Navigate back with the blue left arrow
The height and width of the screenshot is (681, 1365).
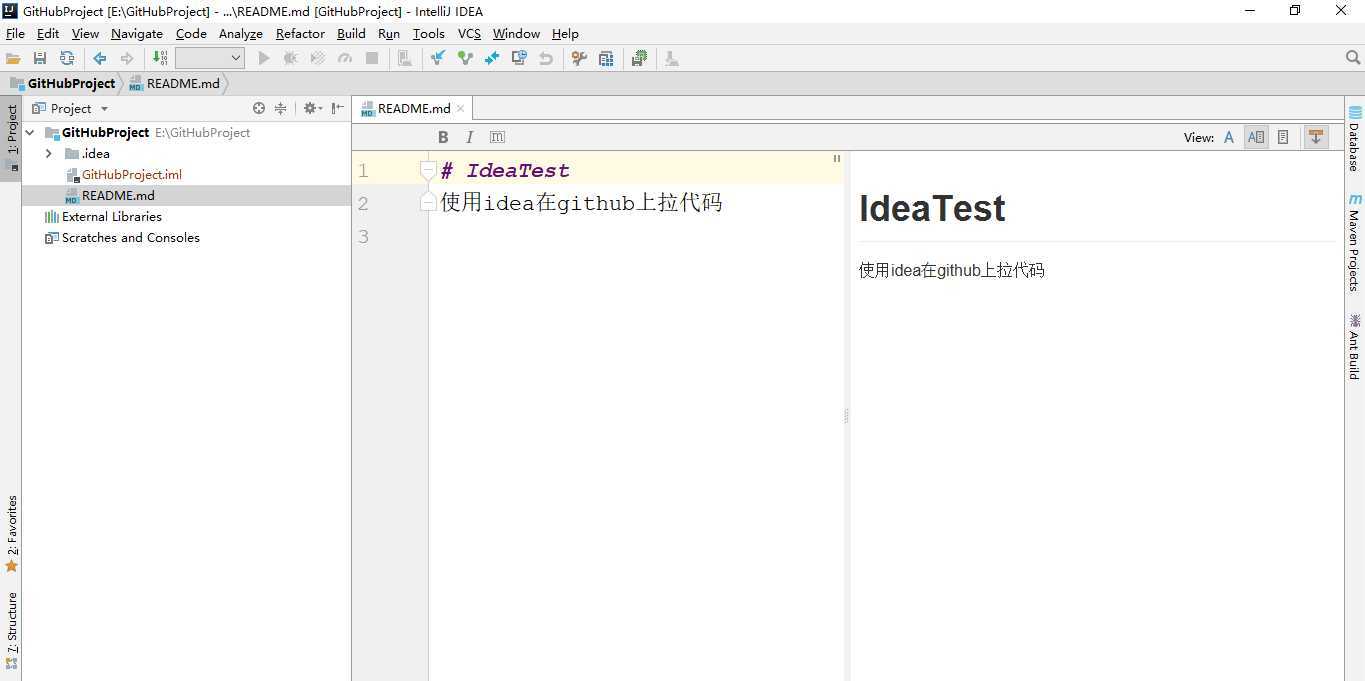point(100,59)
